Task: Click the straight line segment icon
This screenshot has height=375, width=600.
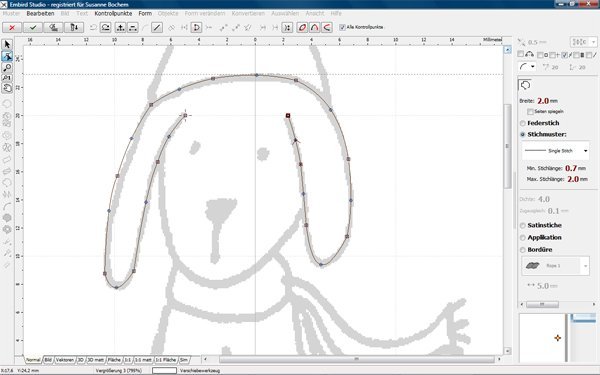Action: [157, 28]
